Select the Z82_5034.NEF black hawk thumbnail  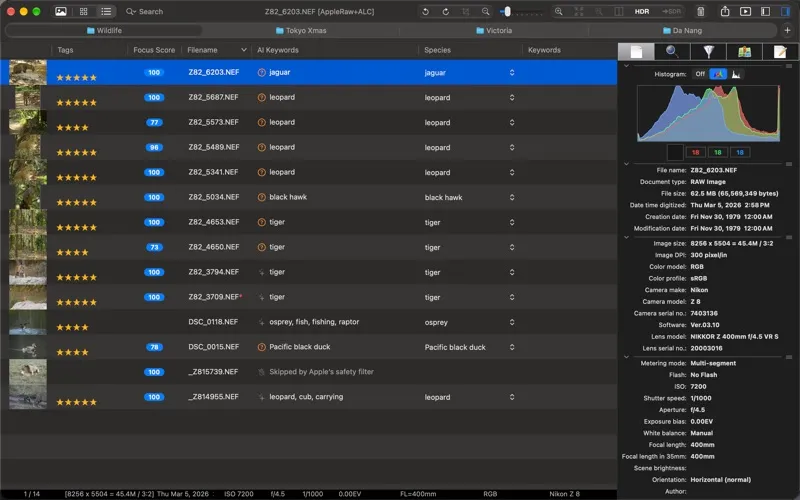[28, 197]
